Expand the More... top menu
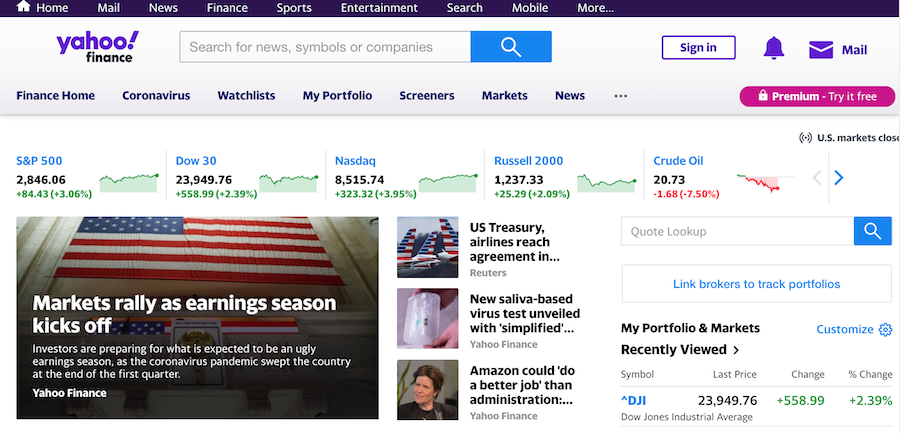The width and height of the screenshot is (900, 433). [x=595, y=8]
